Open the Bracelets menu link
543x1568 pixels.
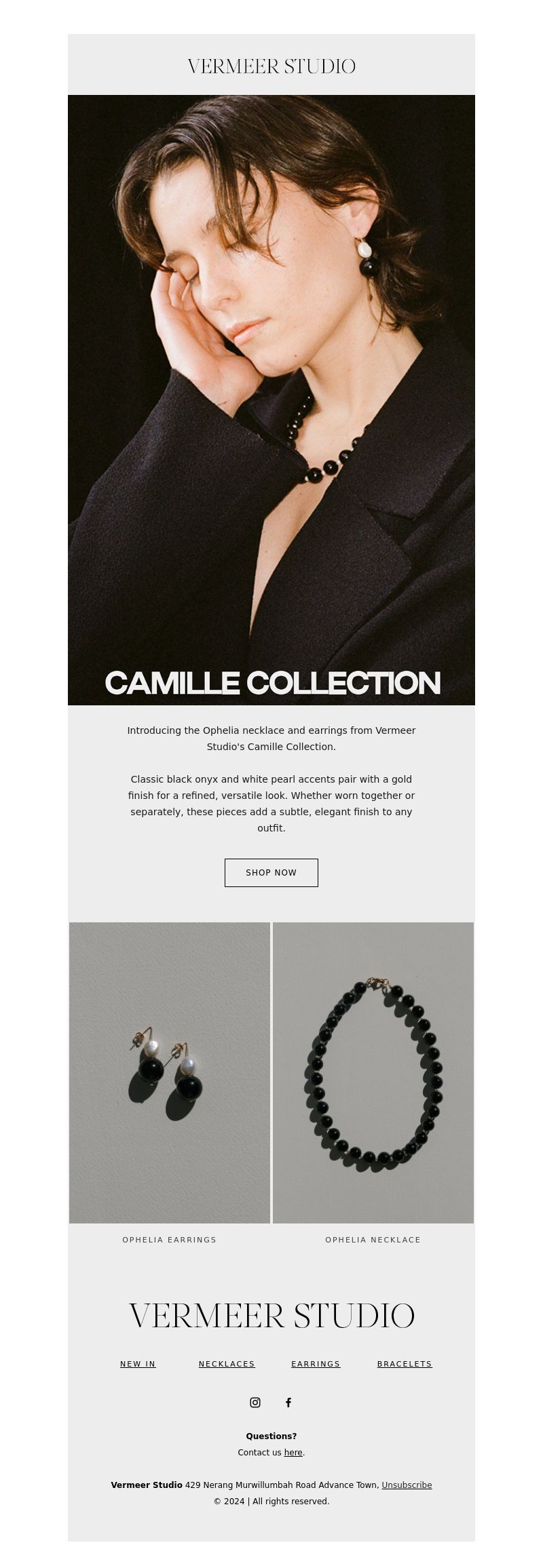pos(405,1364)
